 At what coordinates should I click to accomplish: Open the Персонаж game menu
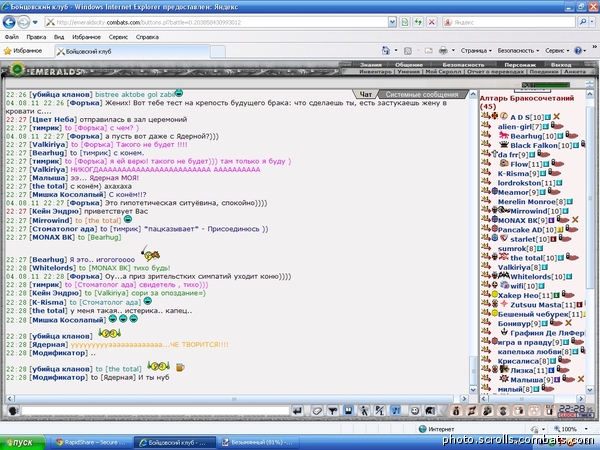[520, 65]
